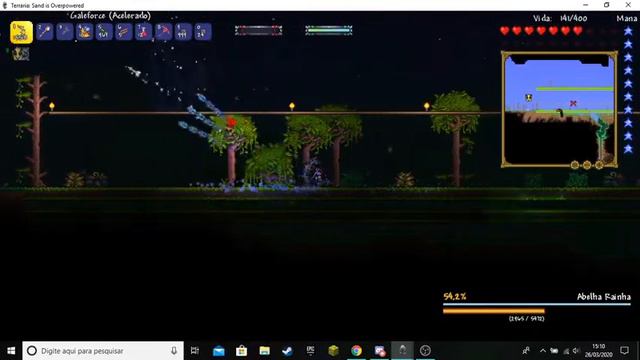Select hotbar slot 7 healing potion
The image size is (640, 360).
point(143,32)
